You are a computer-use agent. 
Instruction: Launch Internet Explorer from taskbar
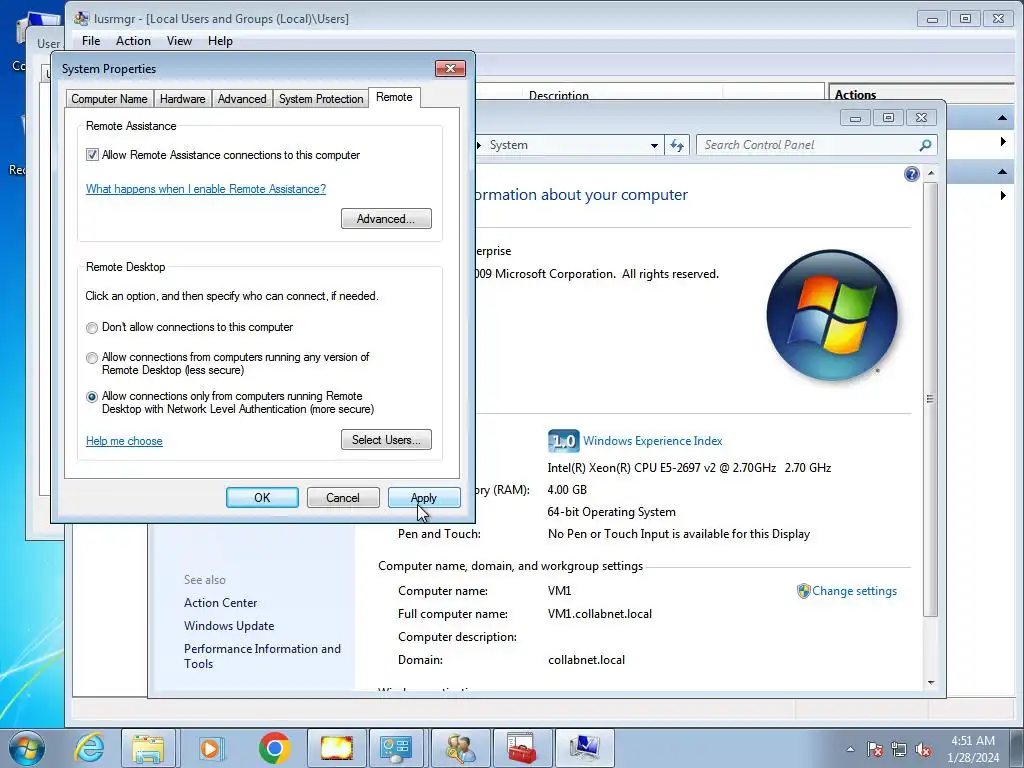point(89,748)
